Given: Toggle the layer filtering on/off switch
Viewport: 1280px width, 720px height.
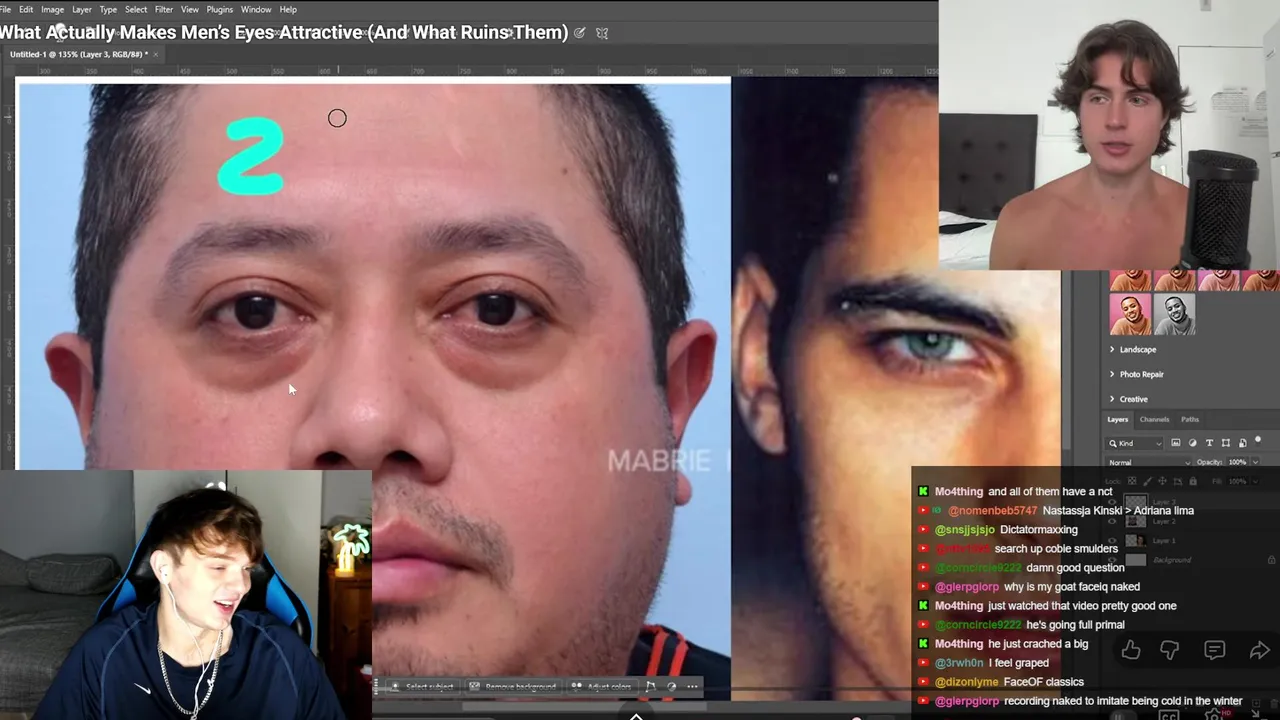Looking at the screenshot, I should point(1258,440).
